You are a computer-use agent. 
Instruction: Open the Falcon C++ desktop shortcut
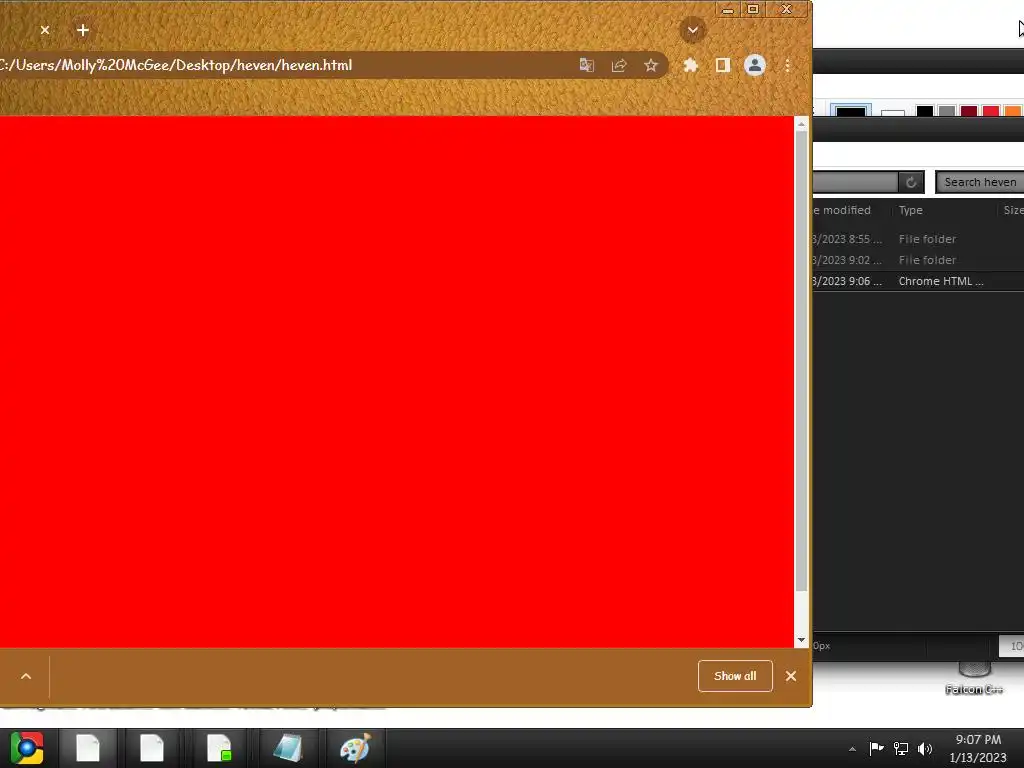974,679
